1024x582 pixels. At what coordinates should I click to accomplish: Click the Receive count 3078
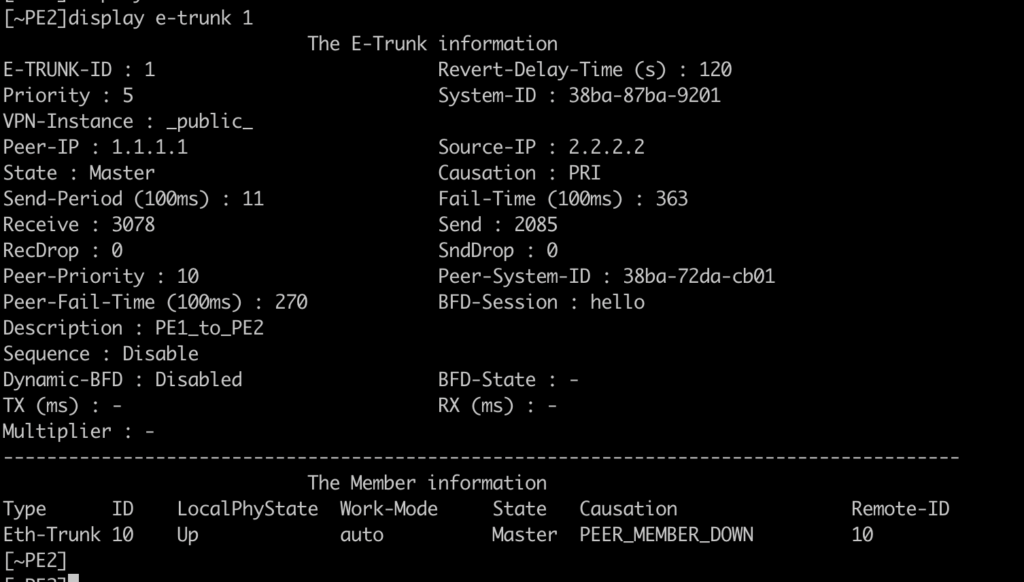pyautogui.click(x=133, y=225)
